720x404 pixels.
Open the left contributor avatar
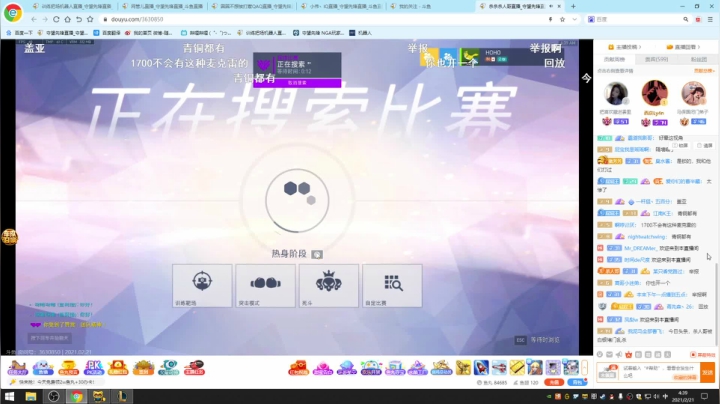(615, 94)
